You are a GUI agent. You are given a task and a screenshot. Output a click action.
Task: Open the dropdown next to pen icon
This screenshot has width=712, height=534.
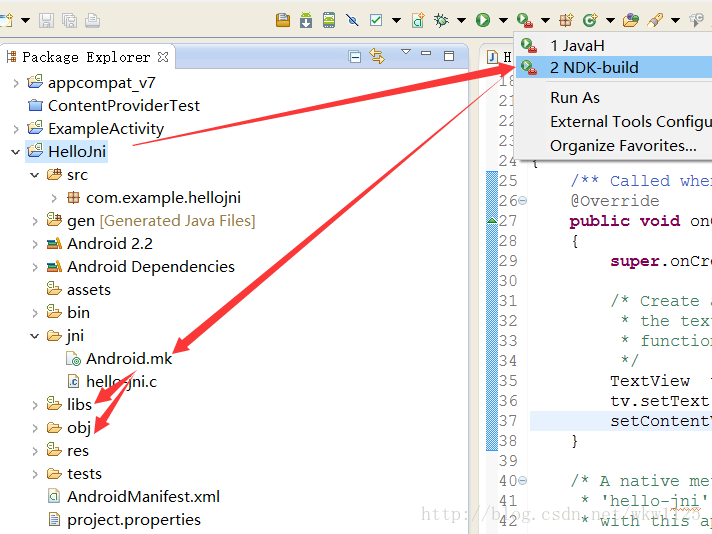pyautogui.click(x=675, y=20)
